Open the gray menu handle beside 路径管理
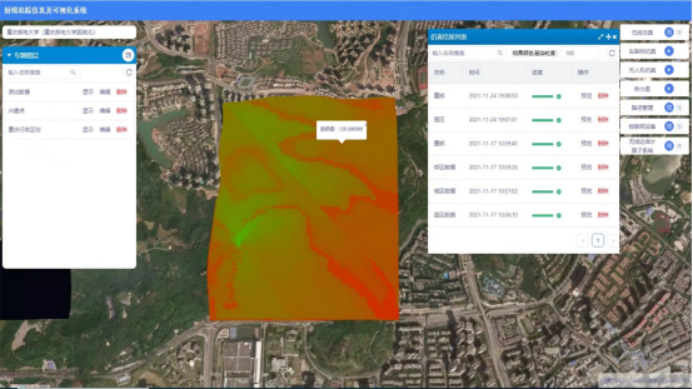This screenshot has height=389, width=693. pyautogui.click(x=680, y=107)
